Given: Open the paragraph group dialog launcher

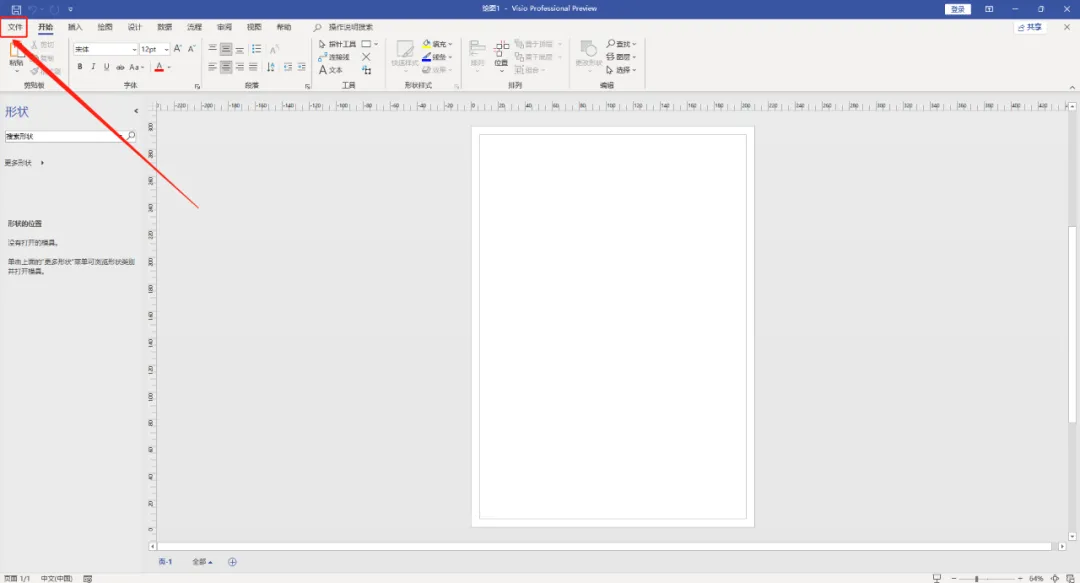Looking at the screenshot, I should click(307, 86).
